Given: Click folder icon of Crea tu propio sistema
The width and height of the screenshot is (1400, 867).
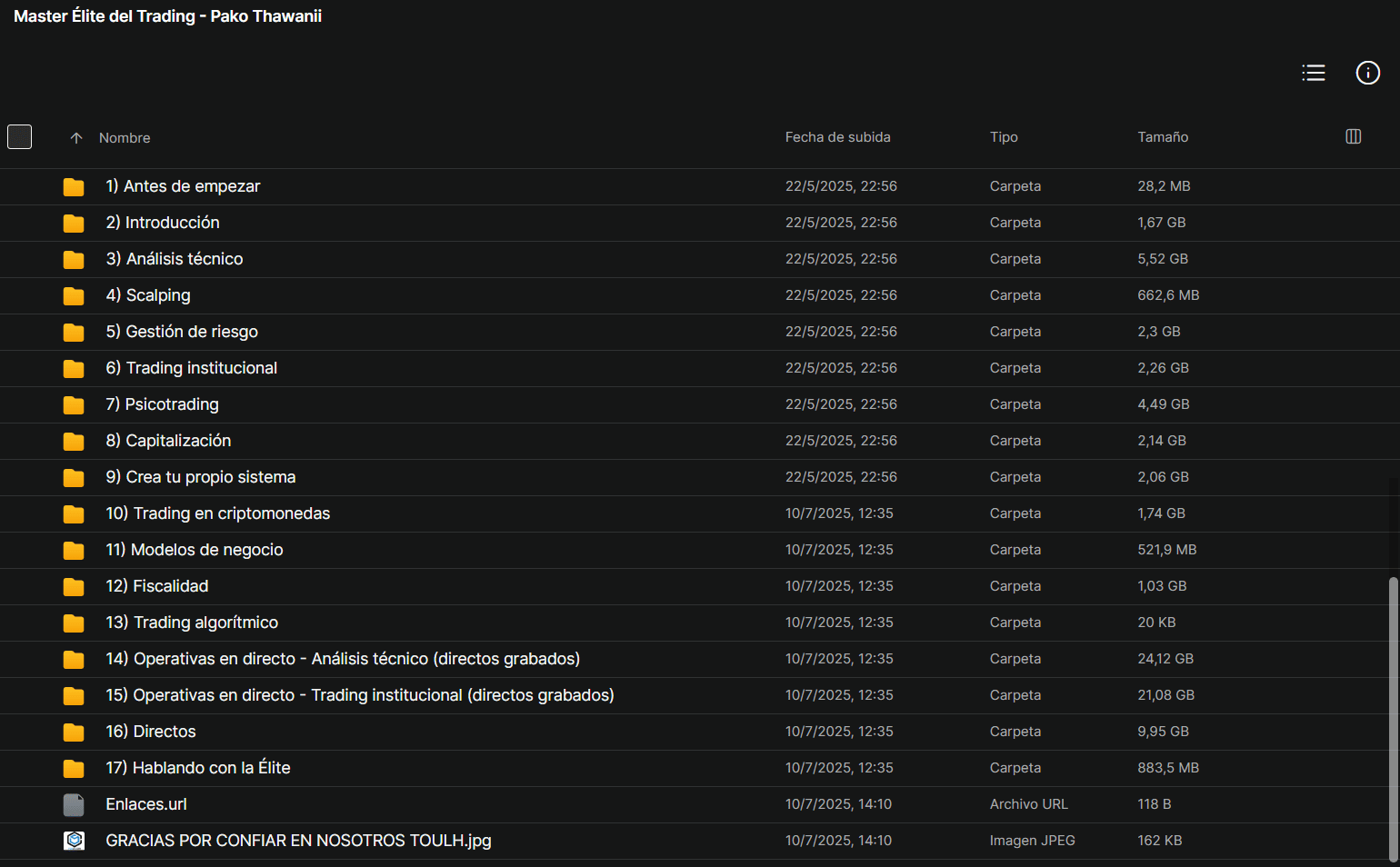Looking at the screenshot, I should tap(74, 478).
